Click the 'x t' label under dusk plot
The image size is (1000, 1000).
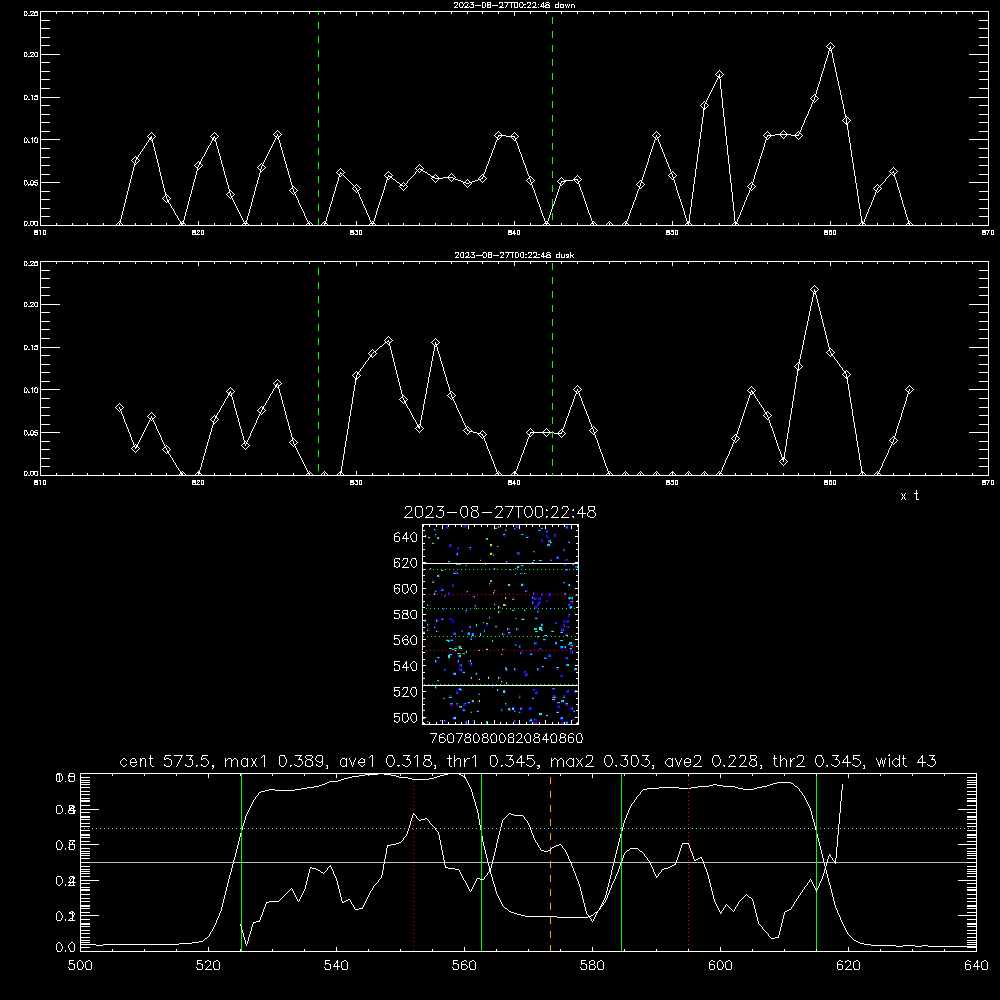coord(909,496)
